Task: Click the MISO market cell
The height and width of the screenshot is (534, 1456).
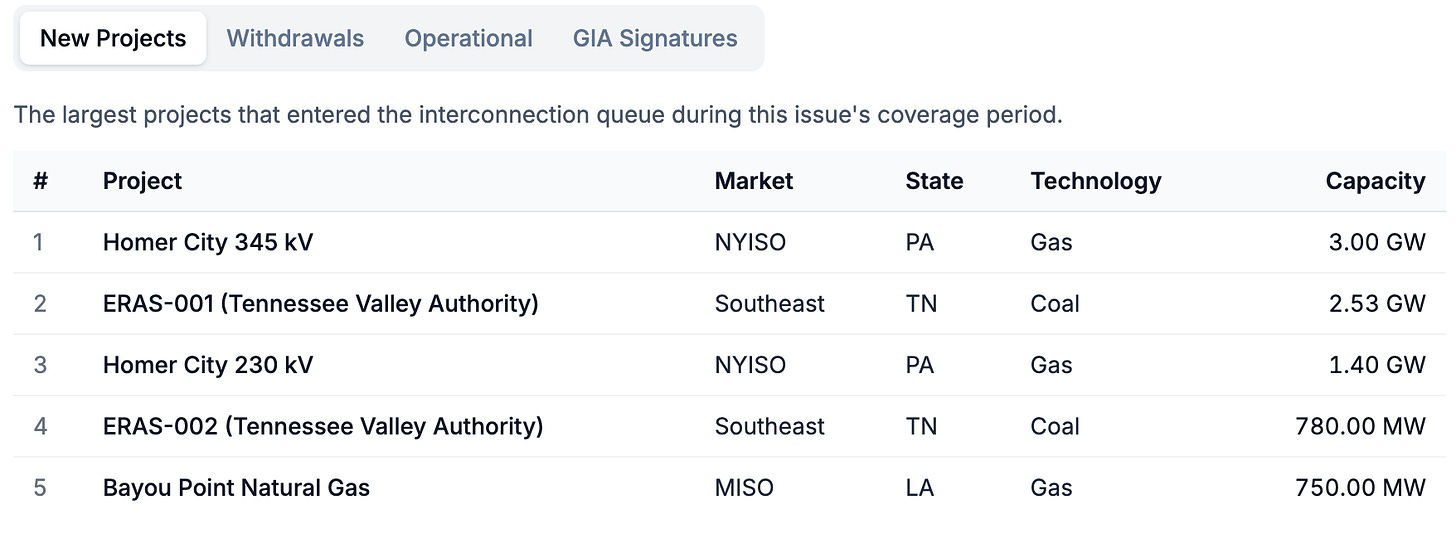Action: [744, 488]
